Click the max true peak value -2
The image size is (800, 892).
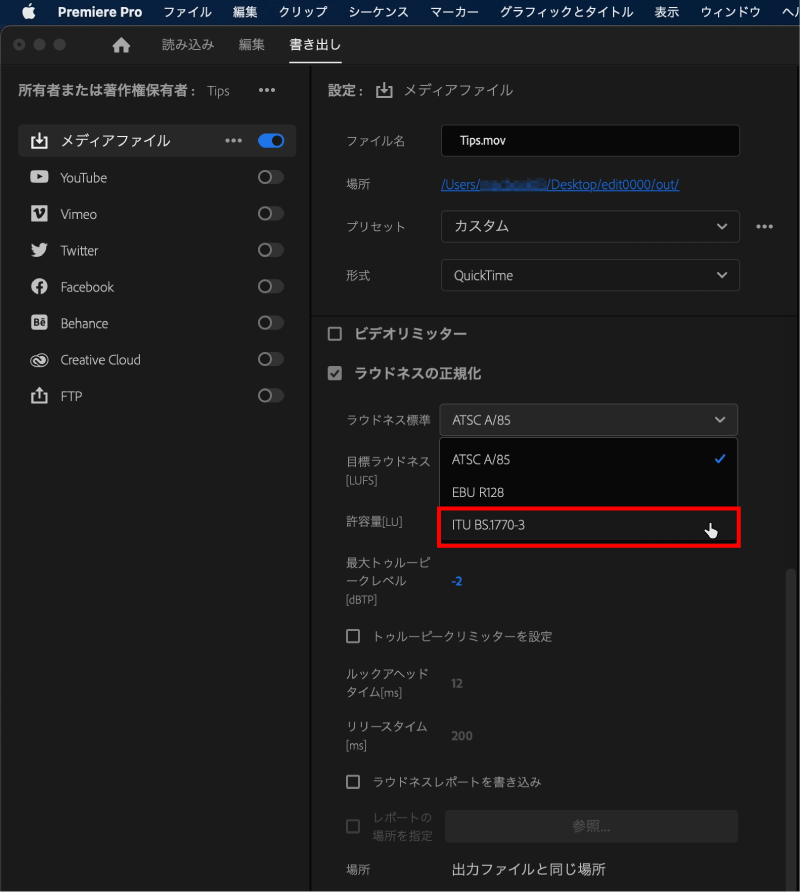457,581
